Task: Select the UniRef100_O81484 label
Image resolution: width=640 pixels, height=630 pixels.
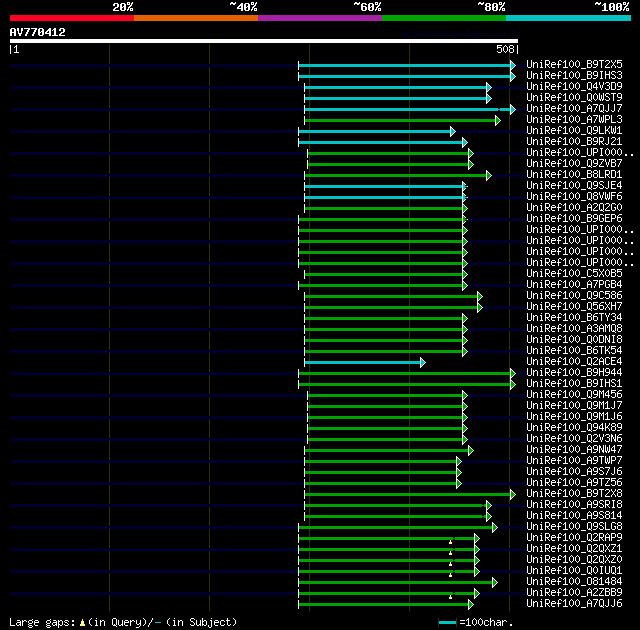Action: click(x=574, y=582)
